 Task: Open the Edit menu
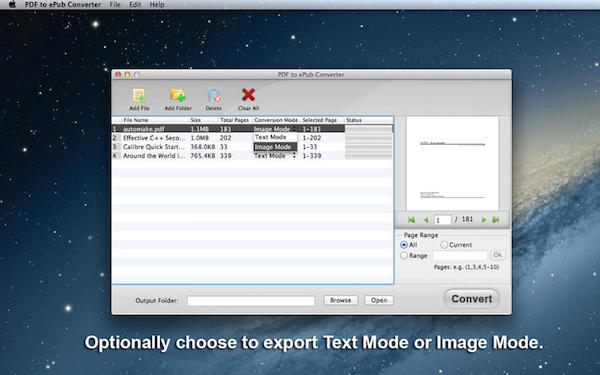[135, 5]
